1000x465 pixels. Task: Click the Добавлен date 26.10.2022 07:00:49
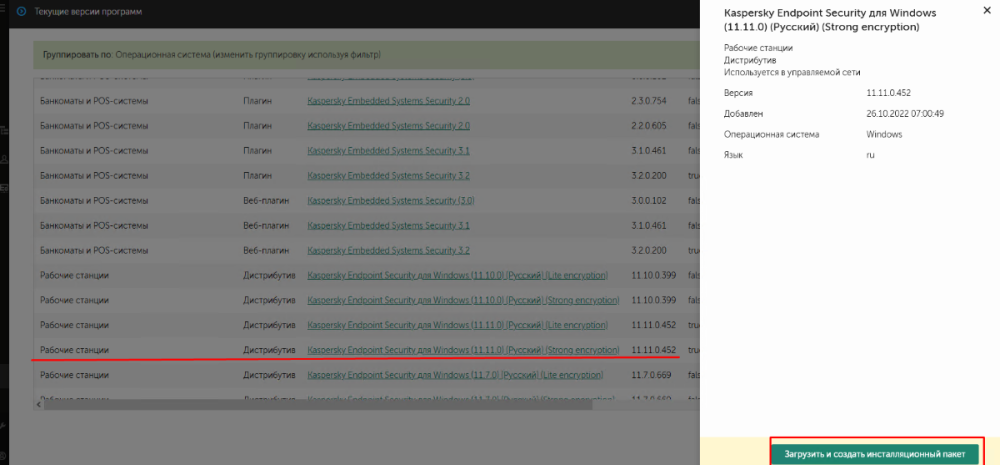pyautogui.click(x=905, y=114)
